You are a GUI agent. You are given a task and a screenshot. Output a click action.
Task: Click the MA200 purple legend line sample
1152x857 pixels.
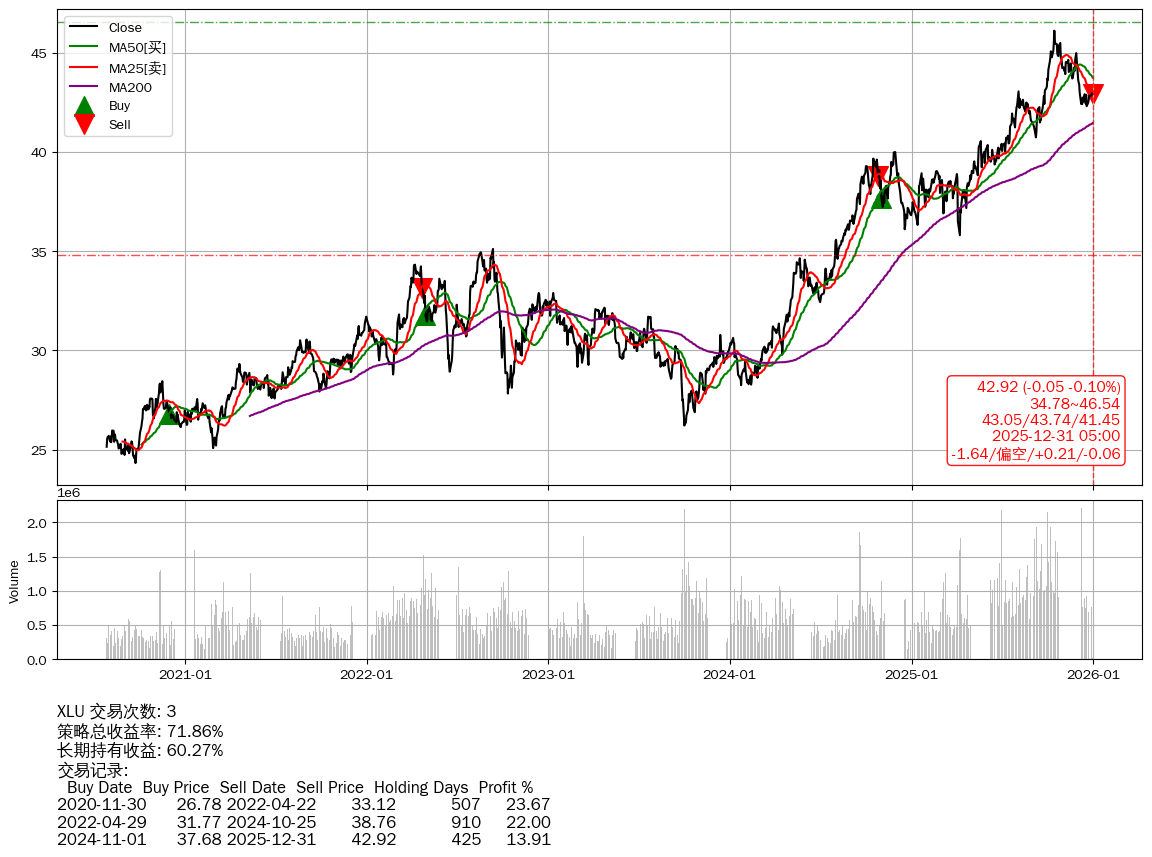tap(85, 88)
